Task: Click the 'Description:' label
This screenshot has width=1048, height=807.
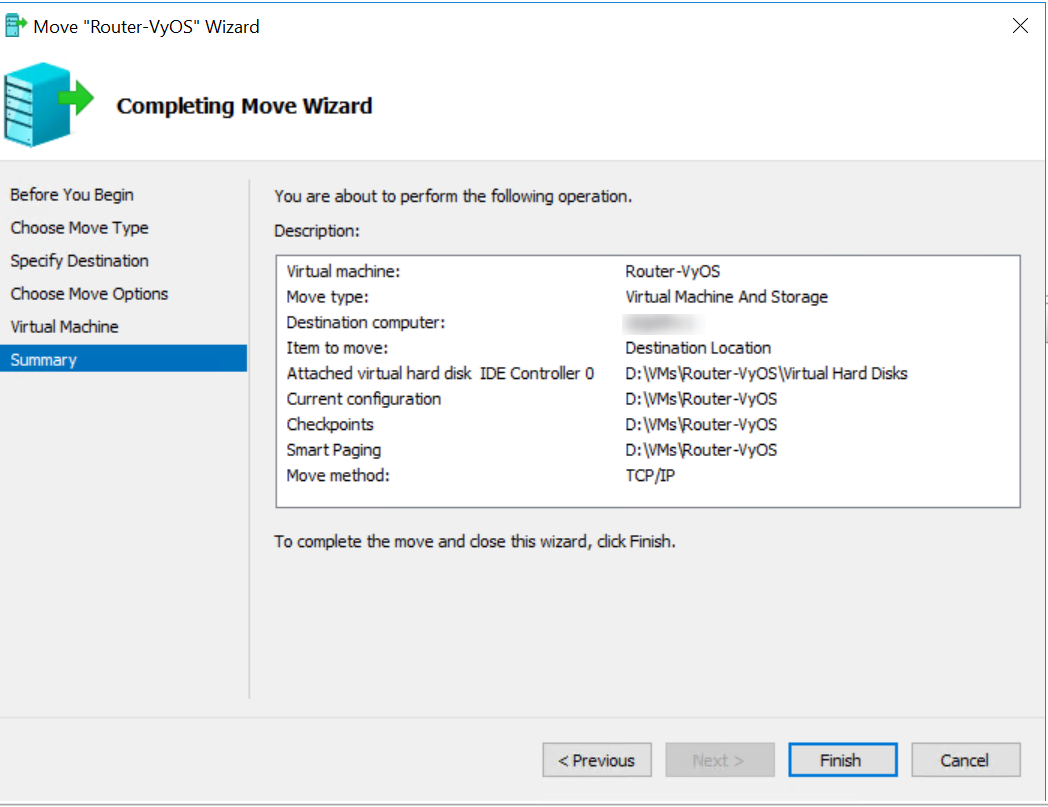Action: (x=316, y=231)
